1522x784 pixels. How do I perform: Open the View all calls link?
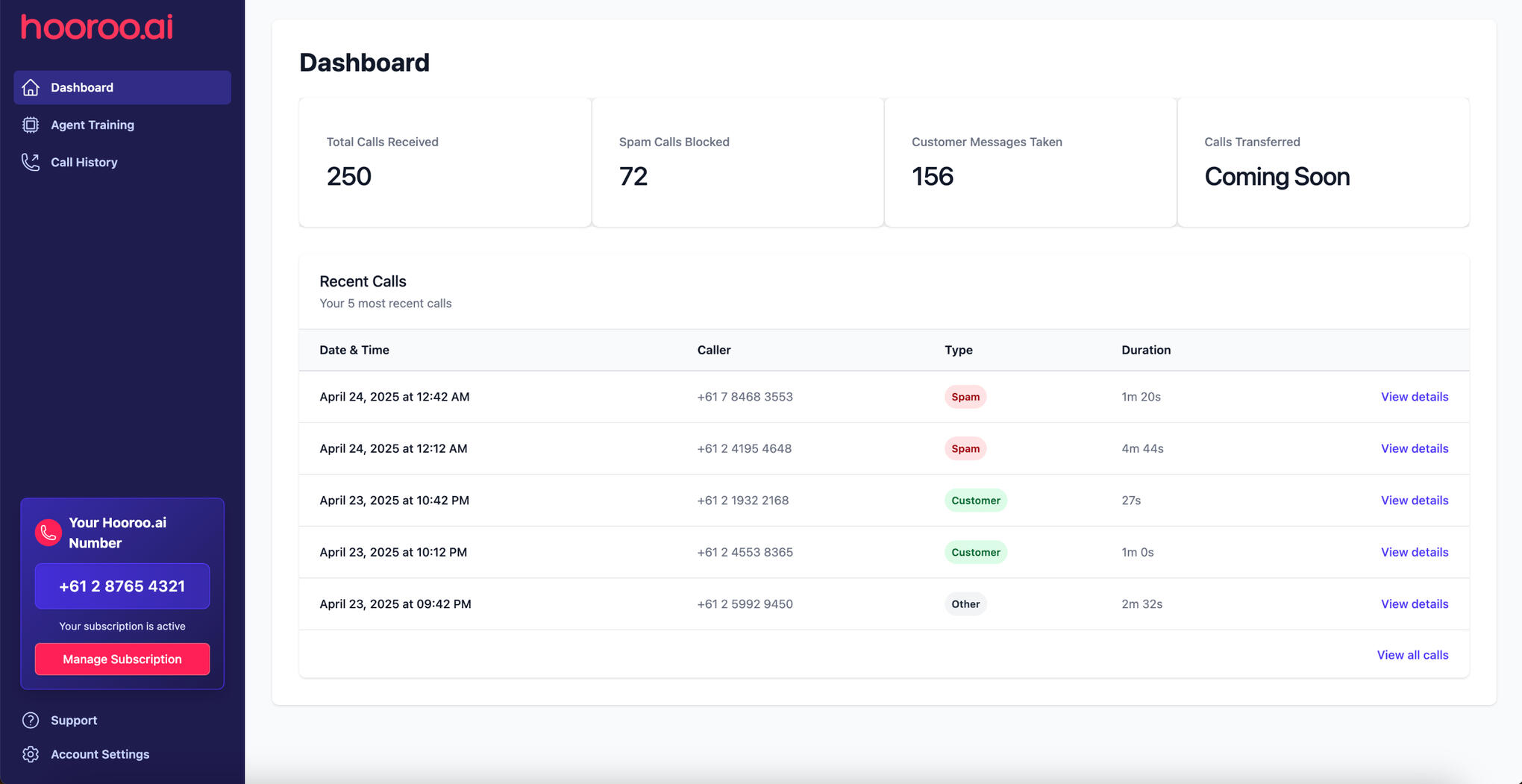tap(1412, 655)
